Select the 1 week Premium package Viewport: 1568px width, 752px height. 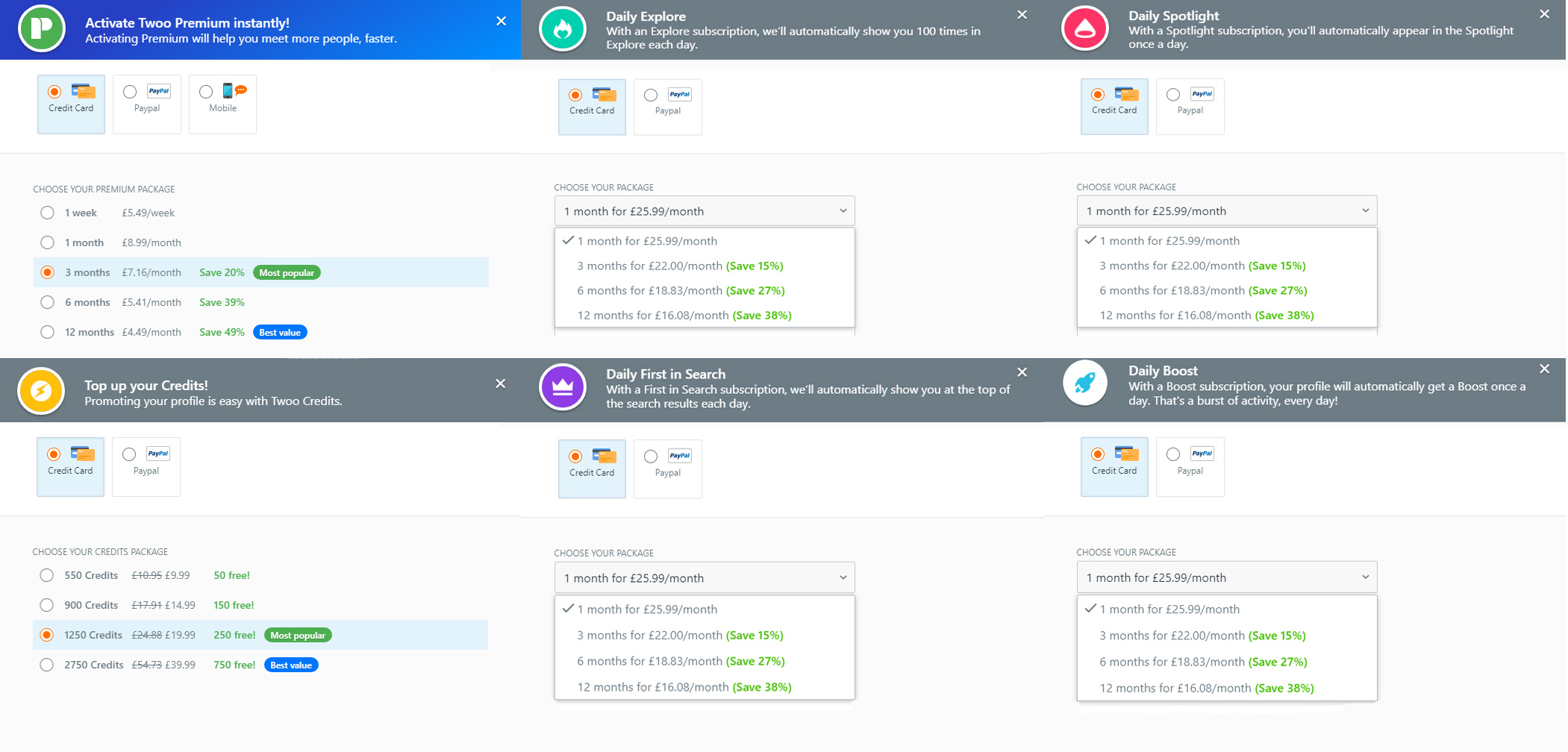tap(48, 213)
